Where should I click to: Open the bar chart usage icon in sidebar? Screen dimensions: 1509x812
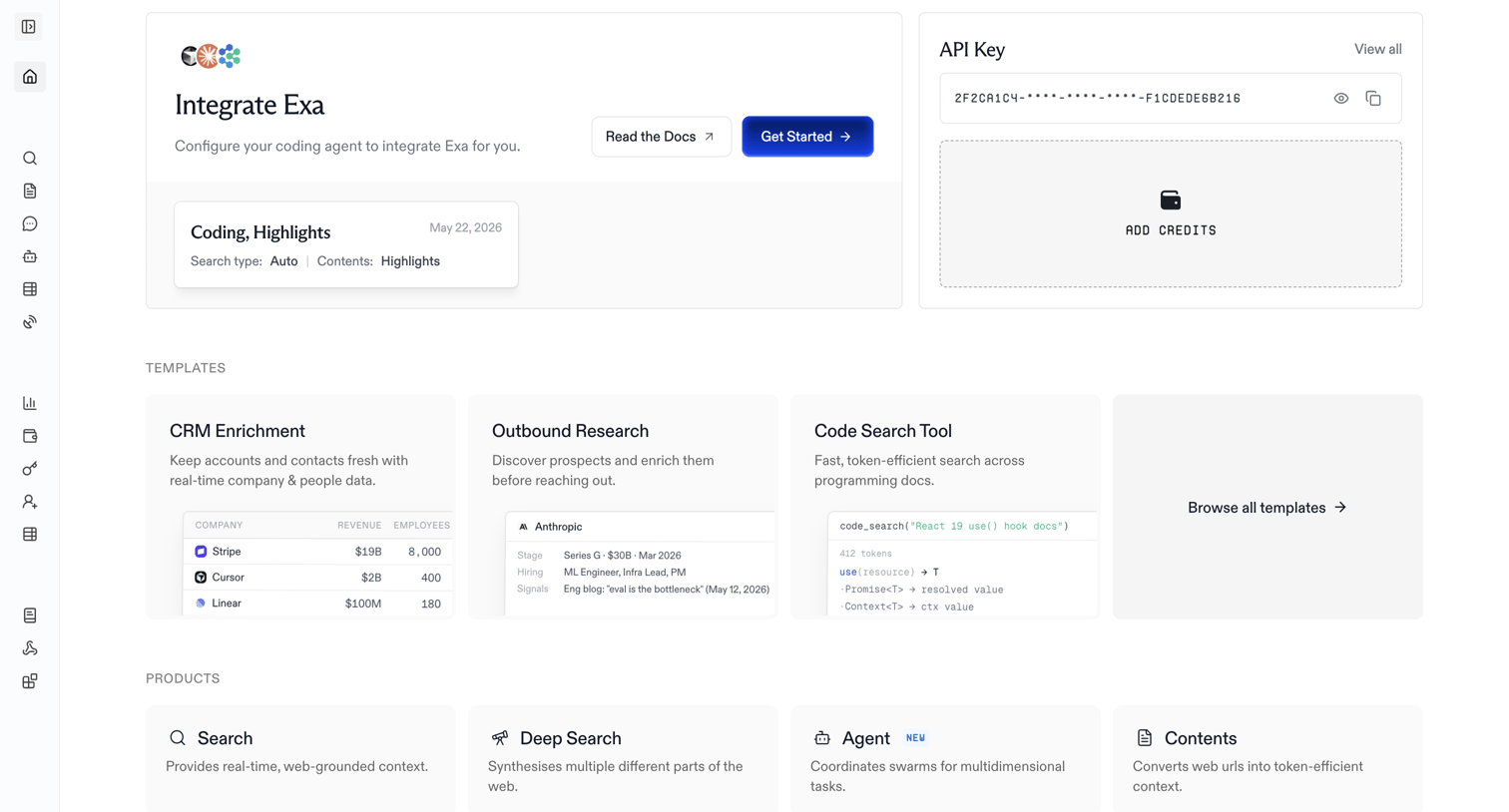pyautogui.click(x=30, y=403)
